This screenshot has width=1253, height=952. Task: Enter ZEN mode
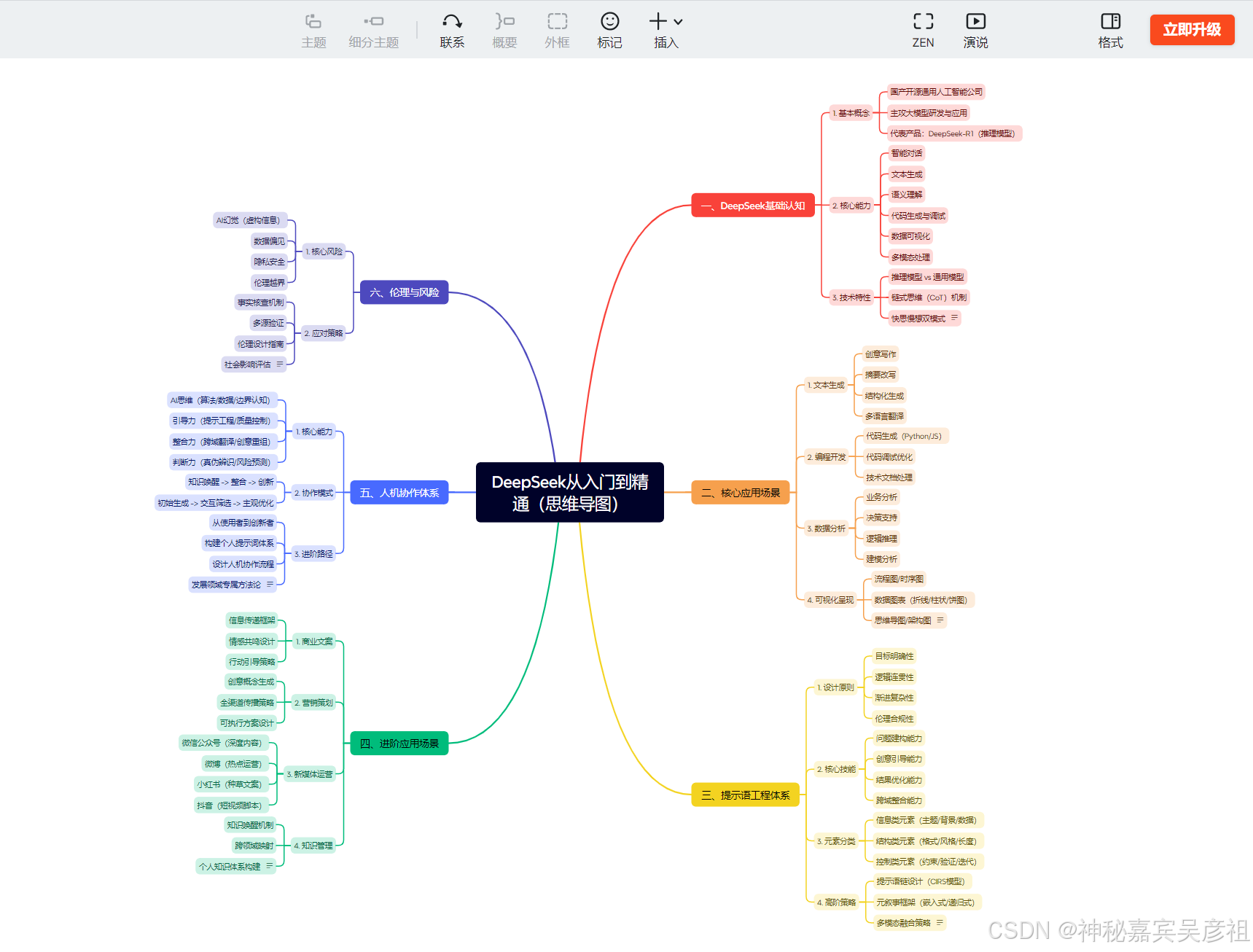[x=923, y=30]
